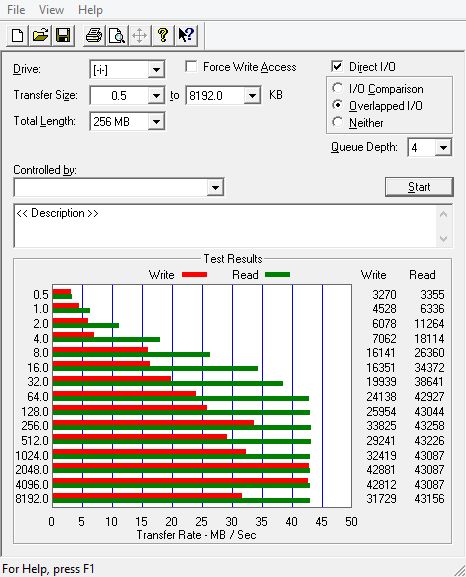Choose the Neither radio option

(x=337, y=122)
